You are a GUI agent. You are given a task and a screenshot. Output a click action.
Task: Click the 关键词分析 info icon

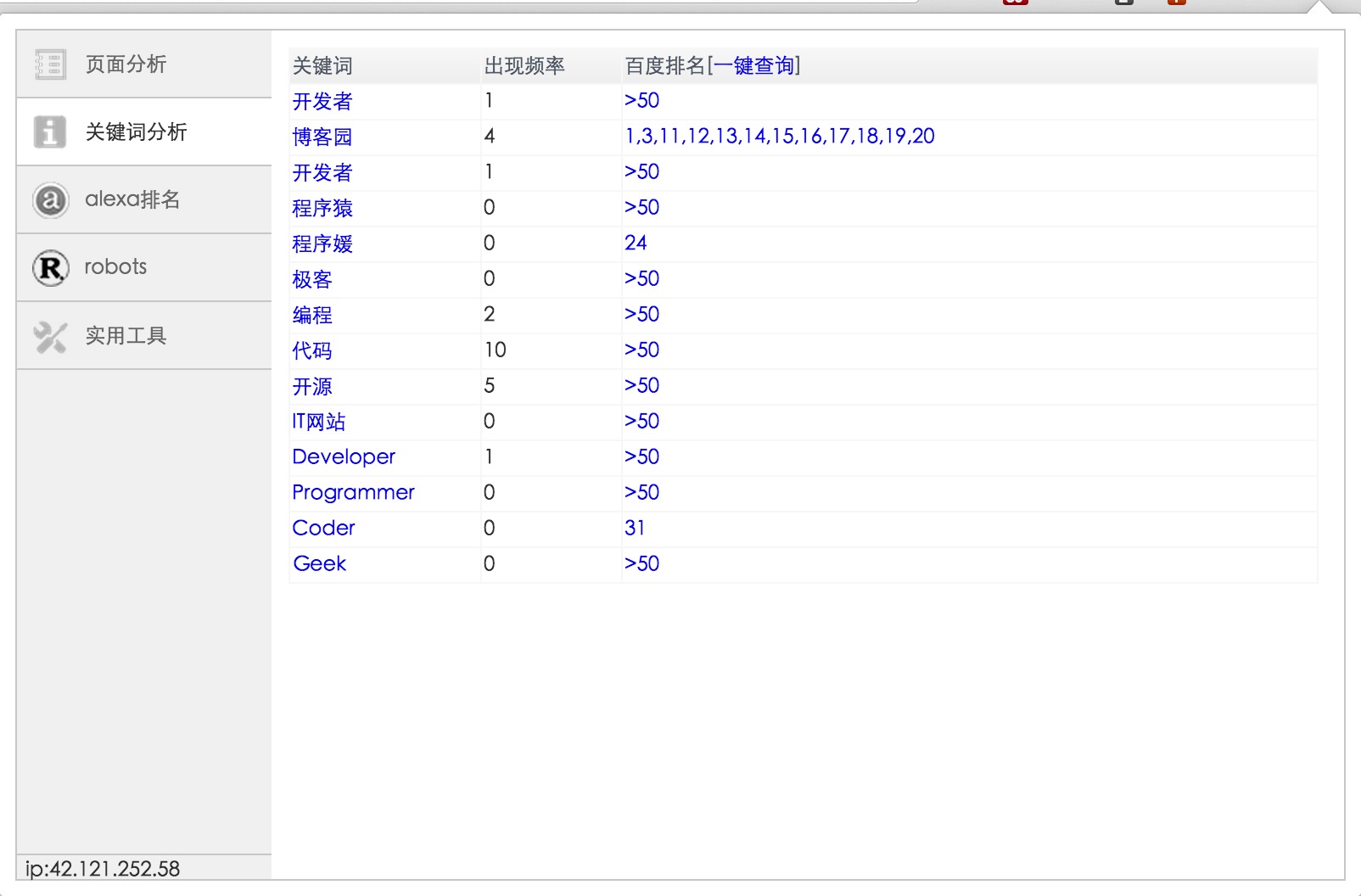click(50, 132)
